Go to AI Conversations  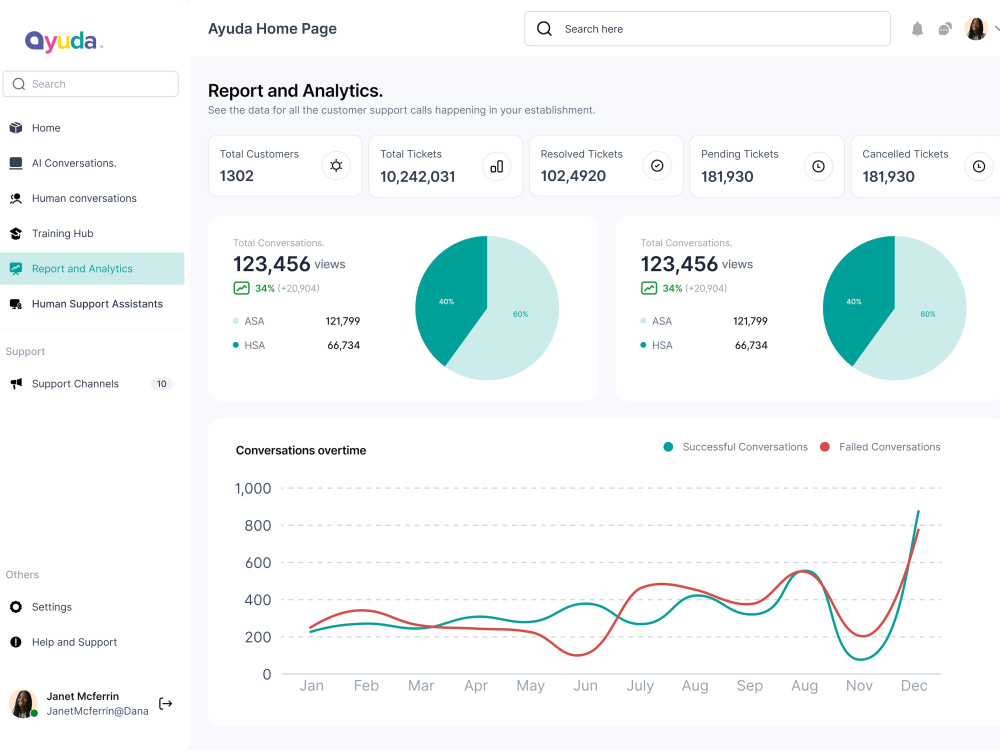pos(92,163)
